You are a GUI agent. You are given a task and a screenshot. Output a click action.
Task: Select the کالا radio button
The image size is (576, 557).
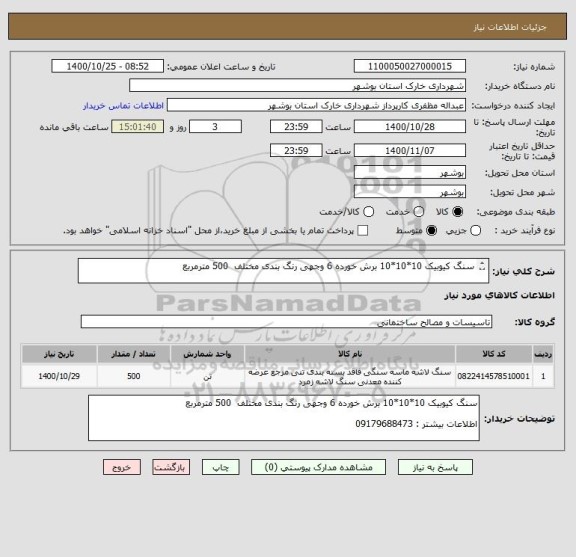[x=458, y=212]
